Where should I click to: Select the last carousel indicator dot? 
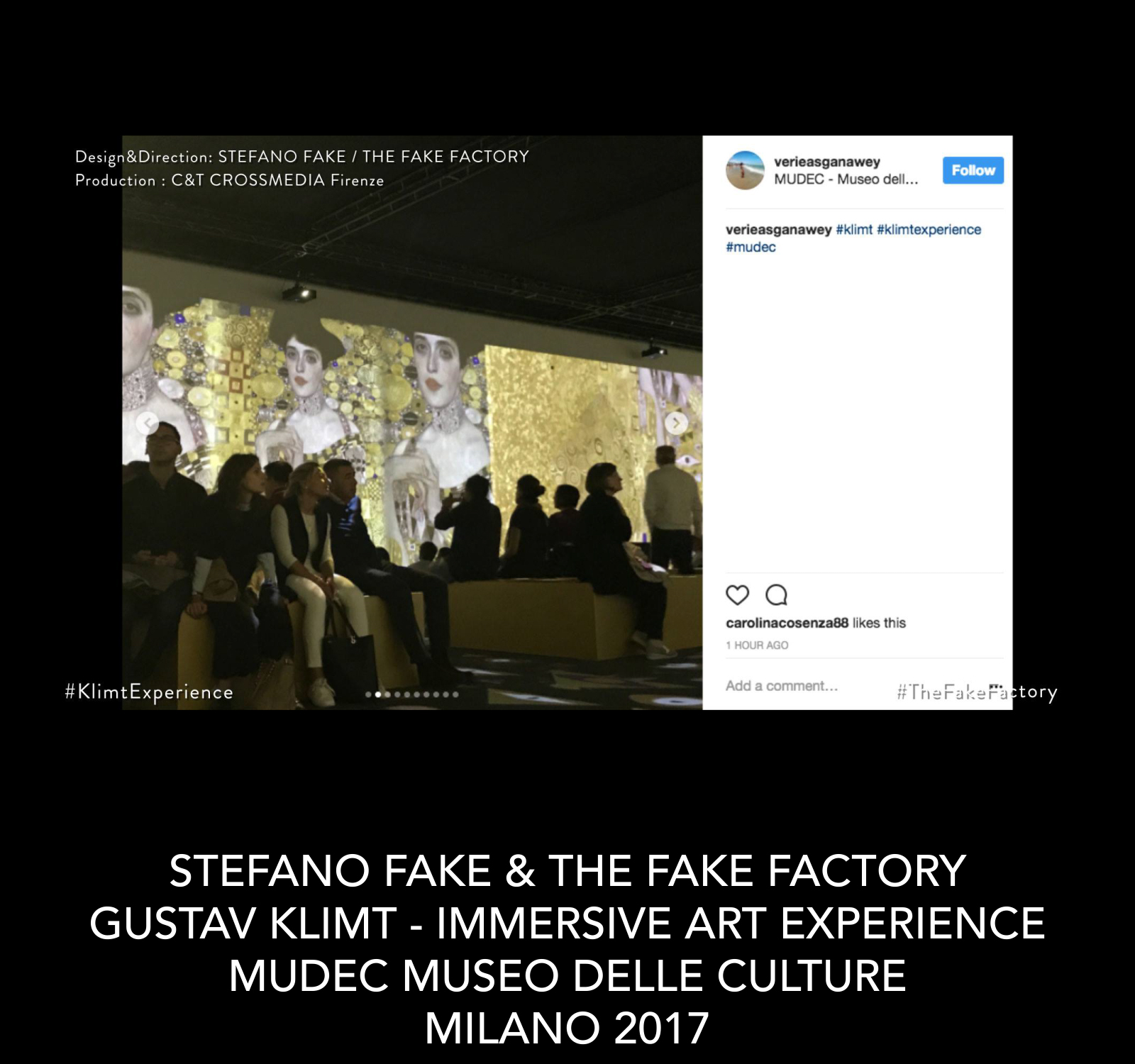pyautogui.click(x=455, y=694)
